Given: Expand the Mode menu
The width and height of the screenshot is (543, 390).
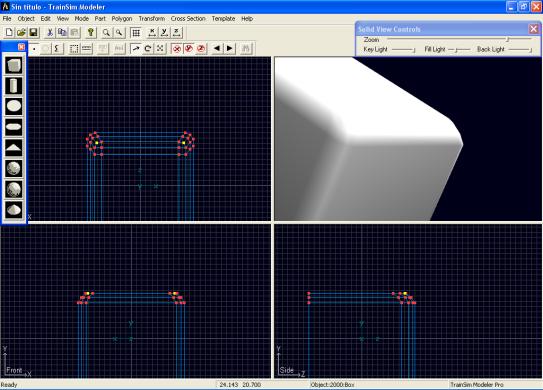Looking at the screenshot, I should [82, 19].
